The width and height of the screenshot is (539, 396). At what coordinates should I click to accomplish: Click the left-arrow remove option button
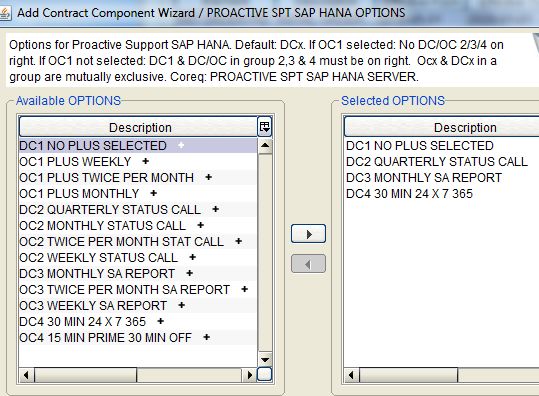click(x=308, y=264)
